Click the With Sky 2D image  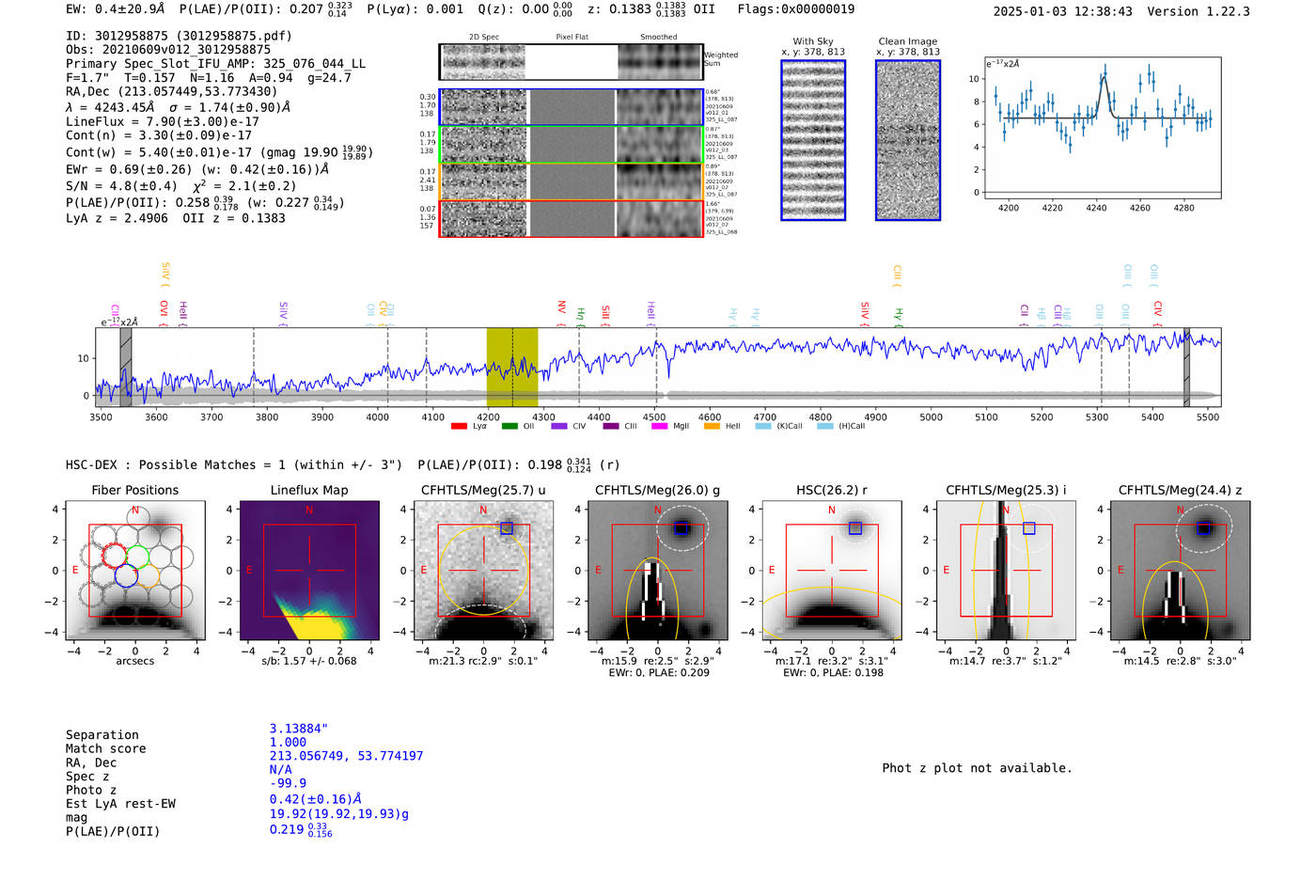(813, 140)
